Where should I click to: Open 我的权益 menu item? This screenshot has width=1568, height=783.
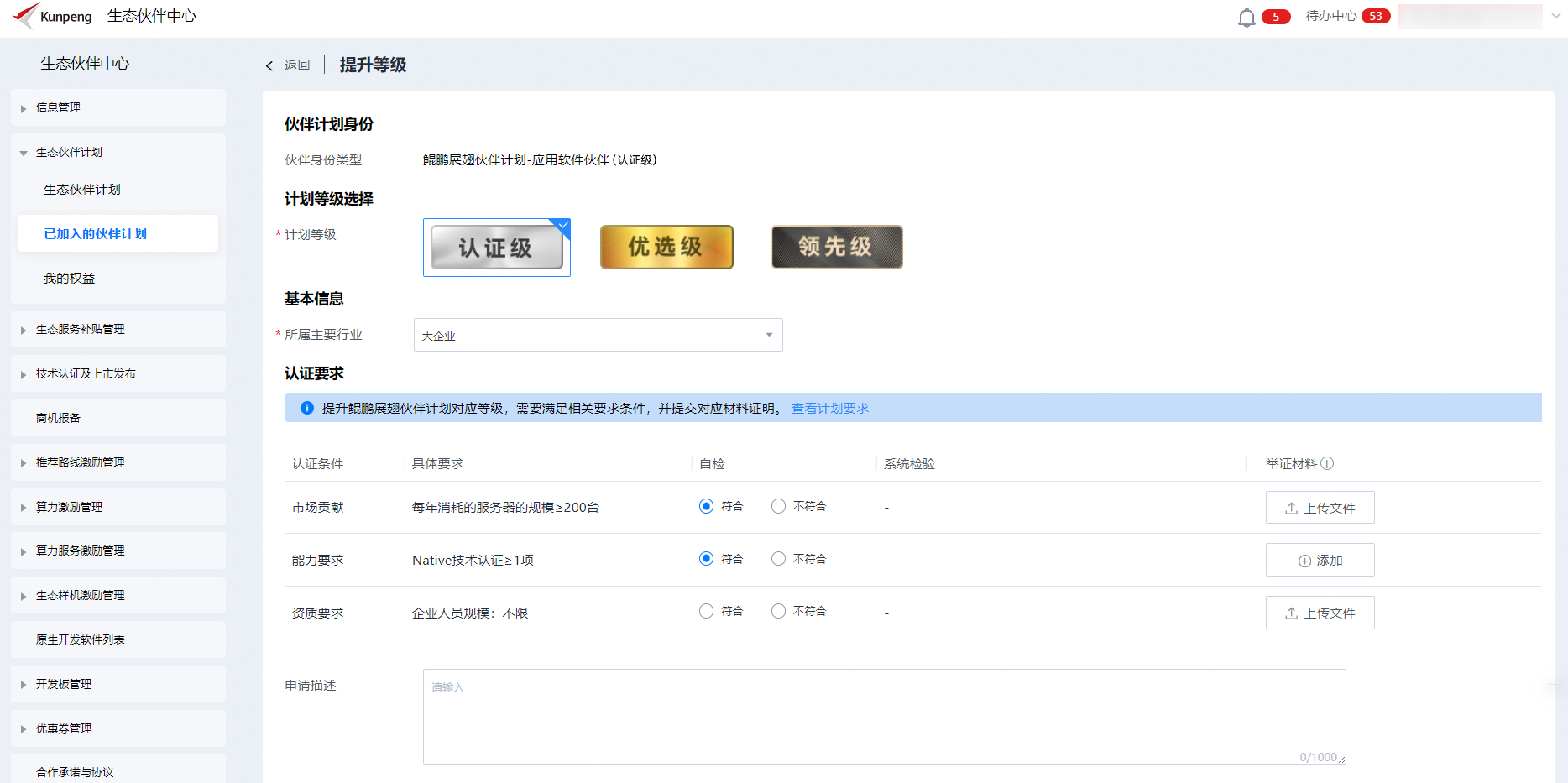pos(118,278)
